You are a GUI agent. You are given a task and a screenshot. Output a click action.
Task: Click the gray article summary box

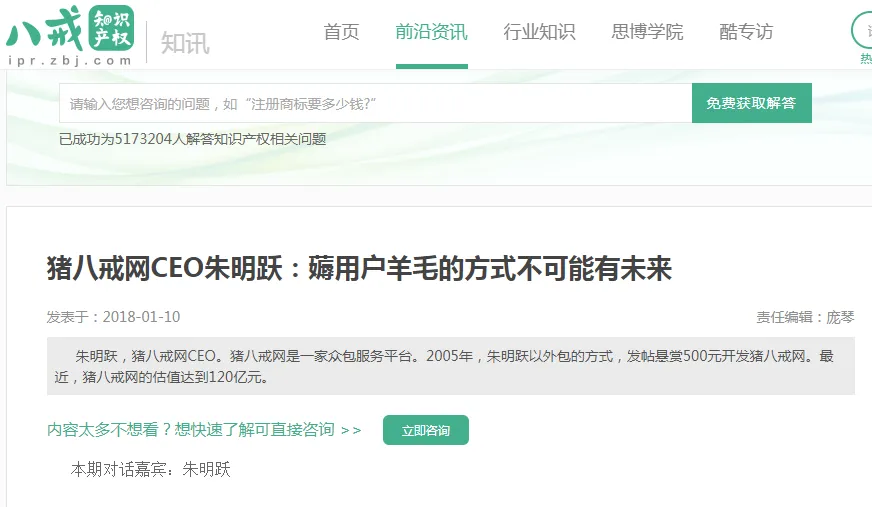450,366
